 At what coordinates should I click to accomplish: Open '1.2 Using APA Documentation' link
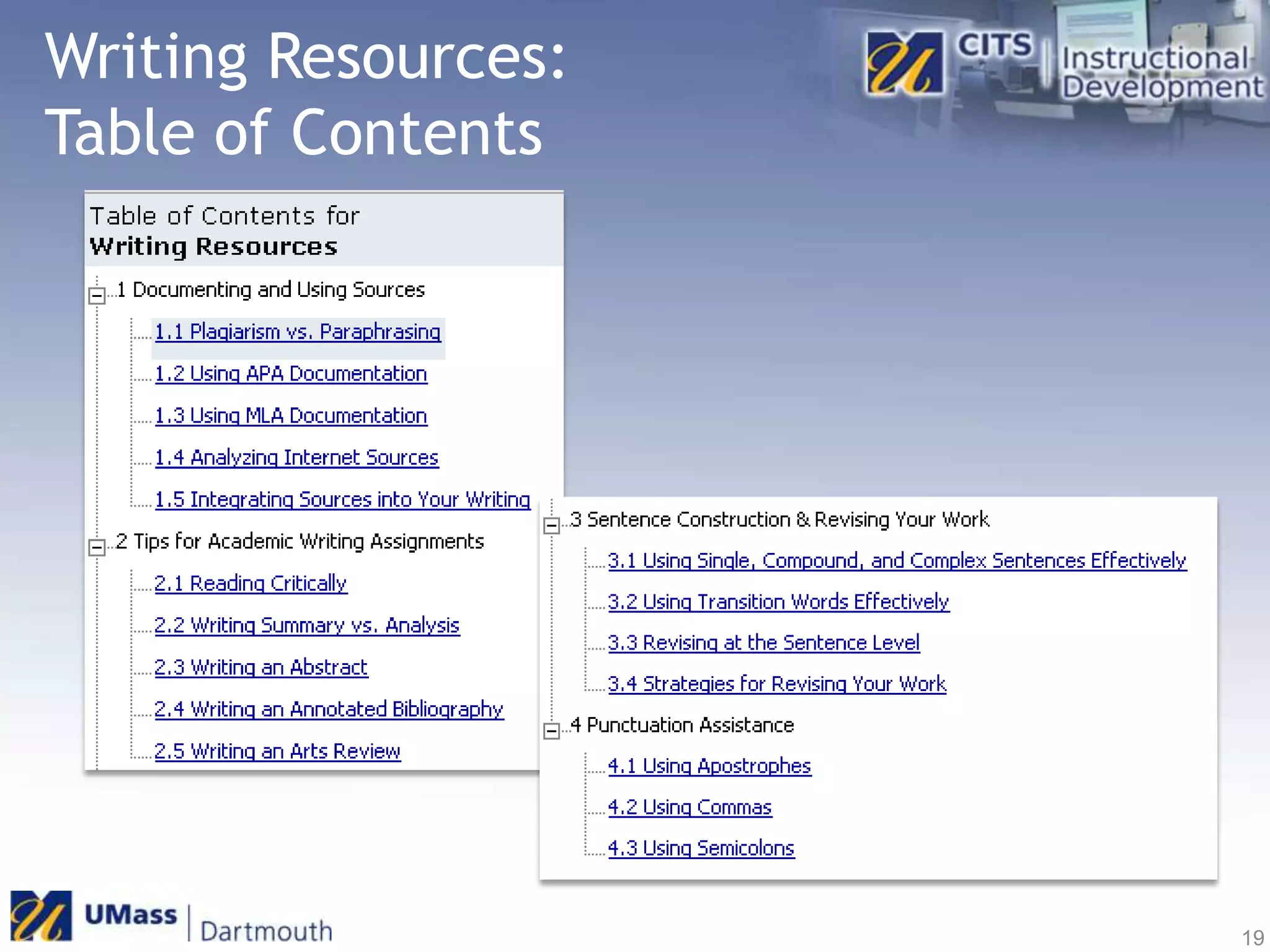291,374
